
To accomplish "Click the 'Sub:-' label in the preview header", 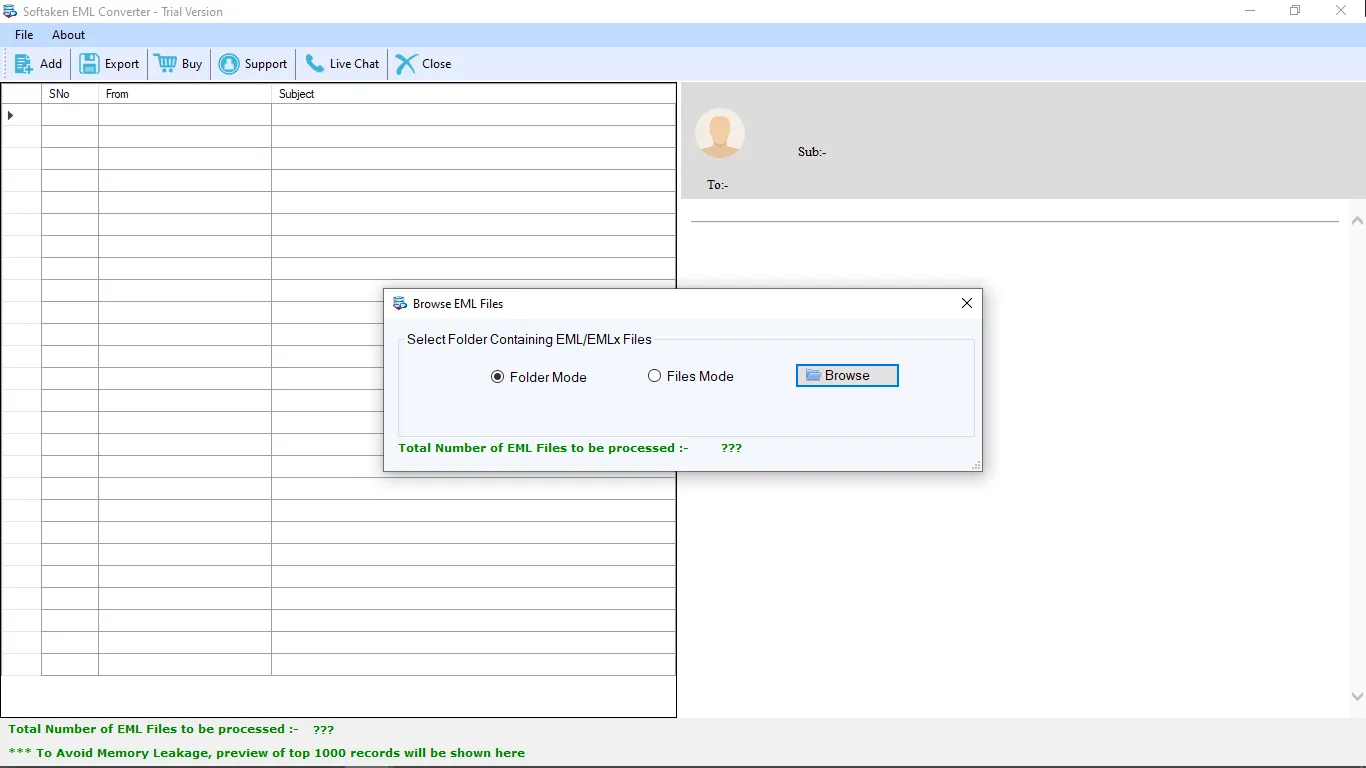I will pos(812,152).
